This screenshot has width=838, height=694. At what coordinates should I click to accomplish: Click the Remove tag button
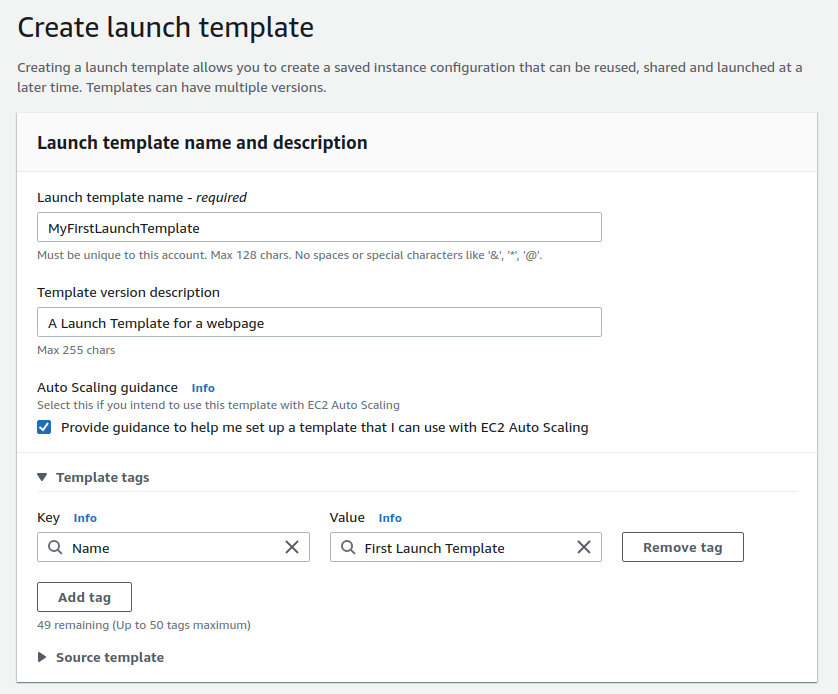coord(682,547)
